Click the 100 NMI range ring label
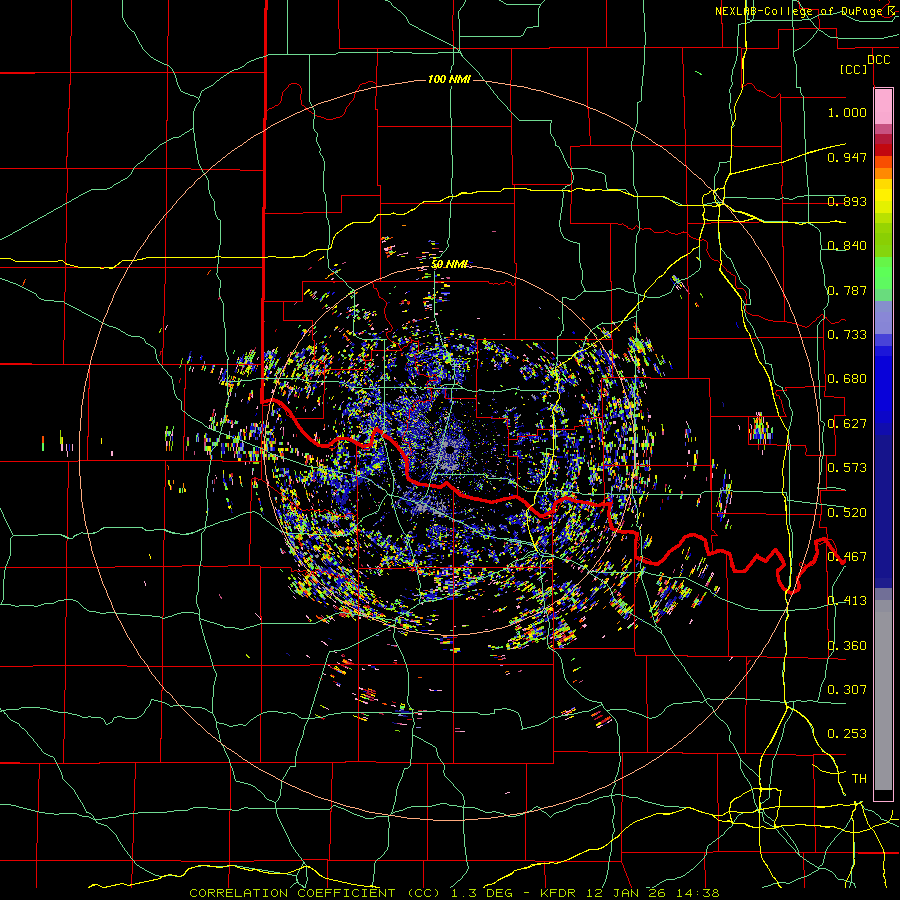900x900 pixels. click(449, 79)
